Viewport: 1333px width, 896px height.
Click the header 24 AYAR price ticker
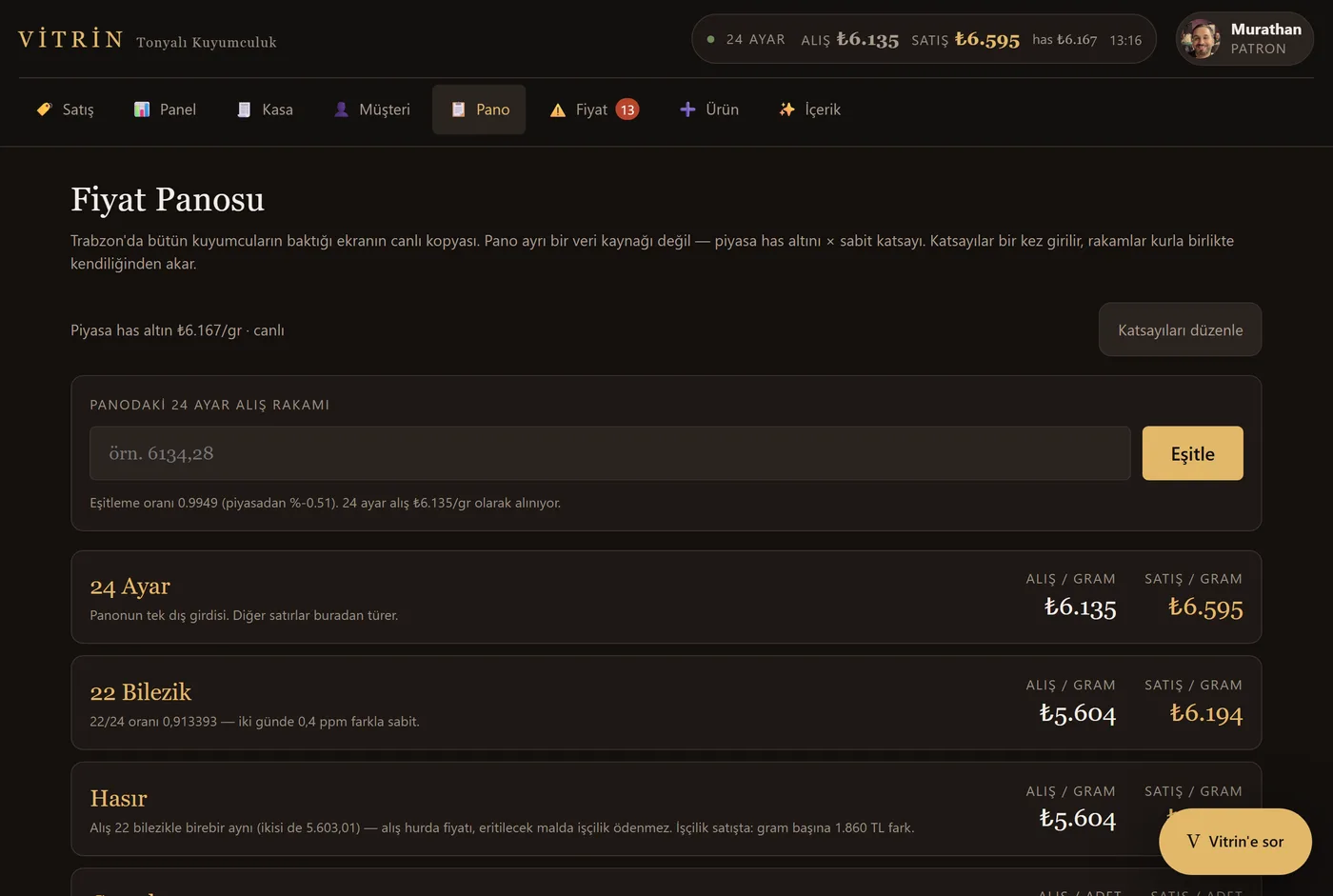coord(924,39)
